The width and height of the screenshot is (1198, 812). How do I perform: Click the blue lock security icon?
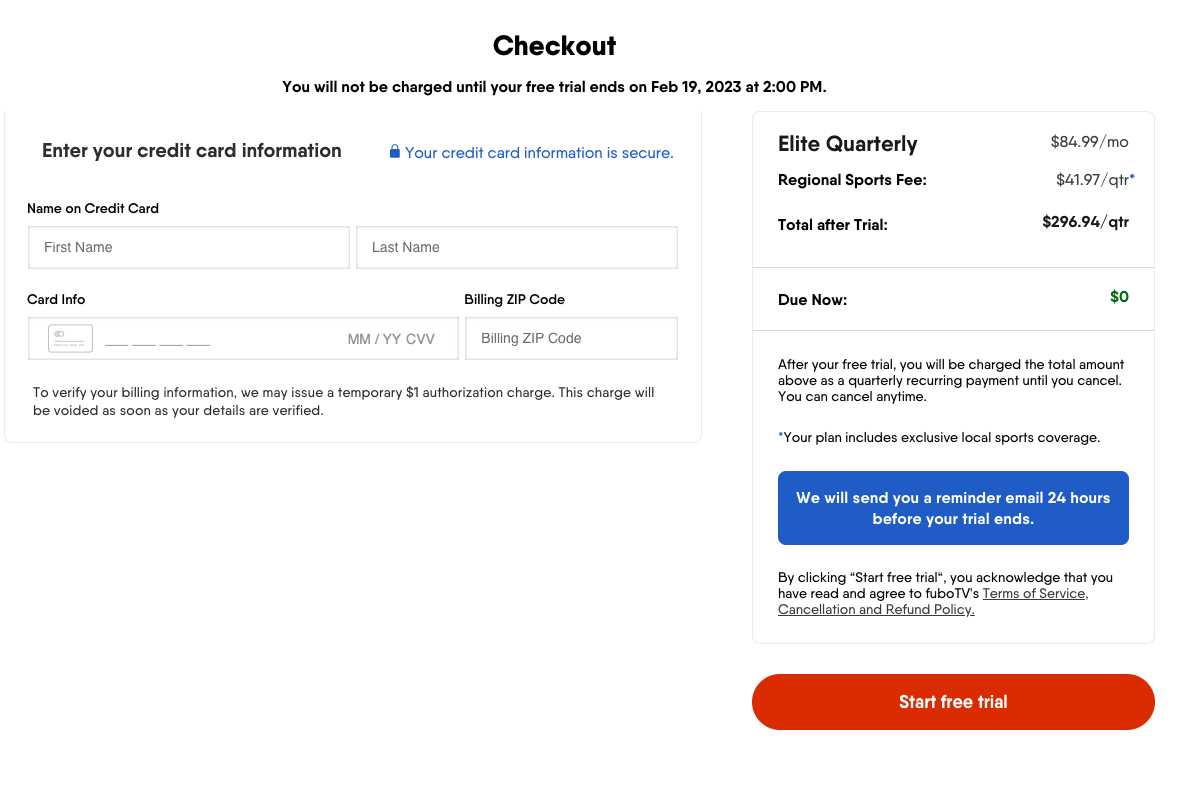(x=394, y=151)
